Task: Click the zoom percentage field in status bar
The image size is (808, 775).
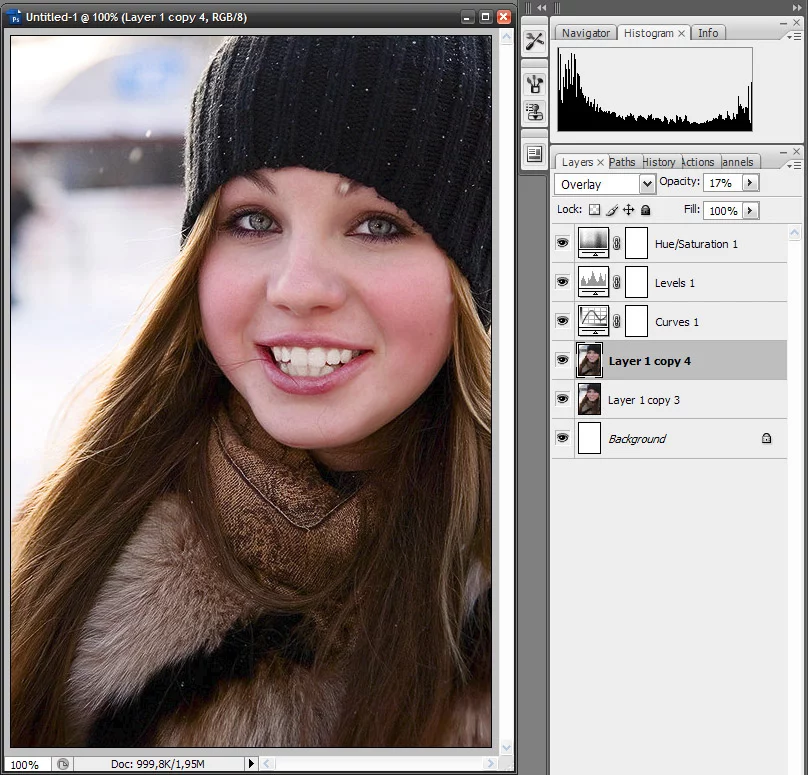Action: (x=25, y=764)
